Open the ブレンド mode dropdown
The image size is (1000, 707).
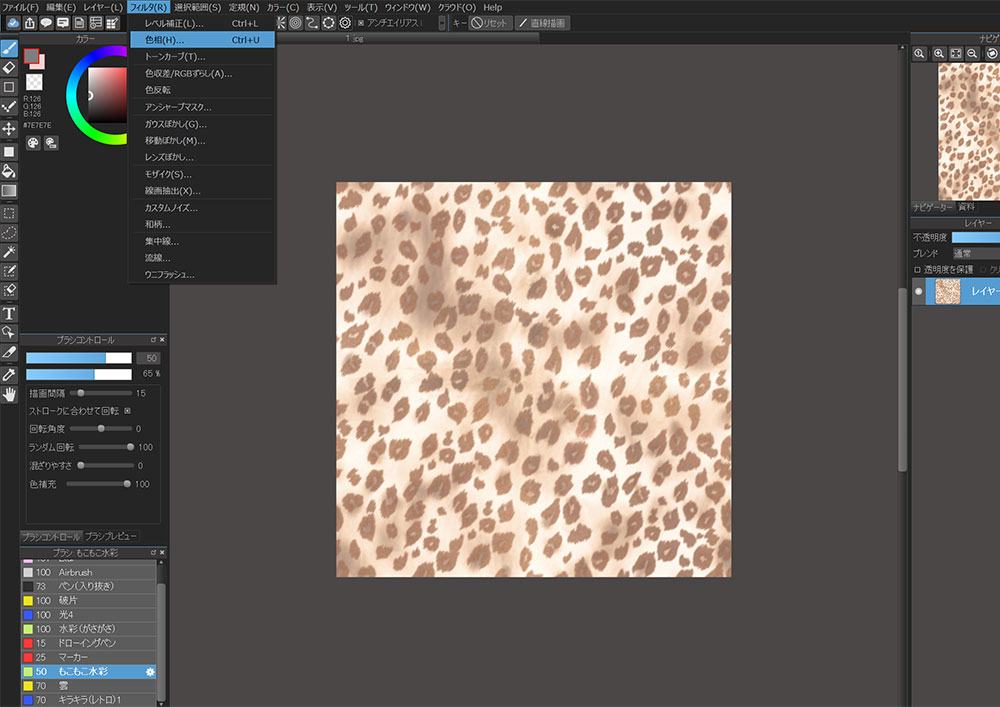click(x=974, y=253)
